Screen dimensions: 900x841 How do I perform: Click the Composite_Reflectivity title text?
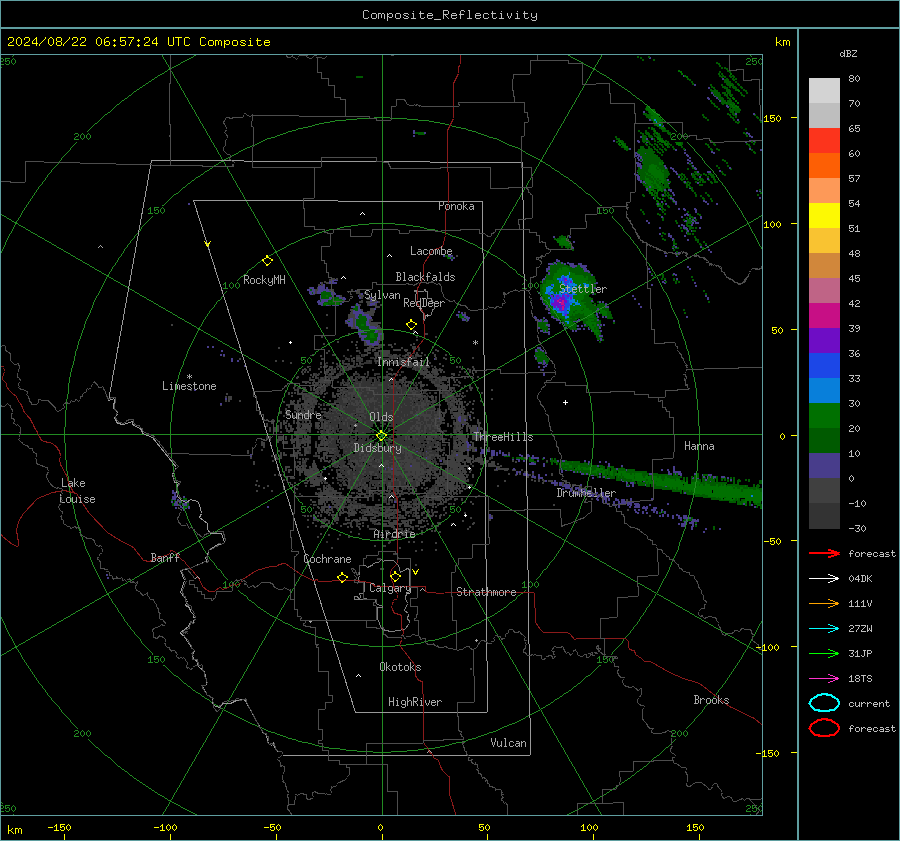pyautogui.click(x=449, y=15)
